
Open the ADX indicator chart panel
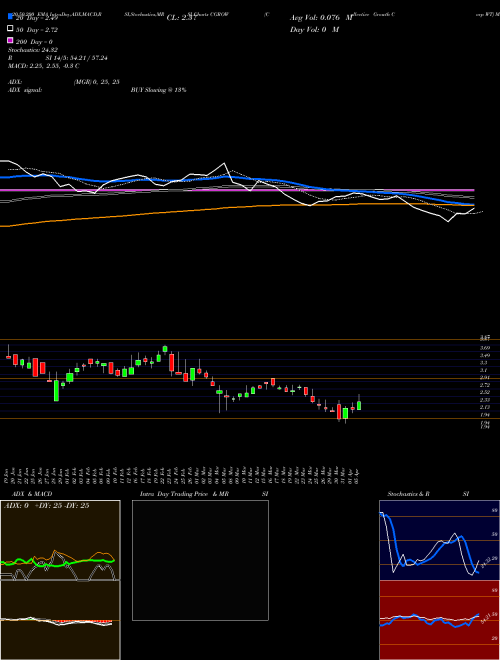click(x=60, y=540)
